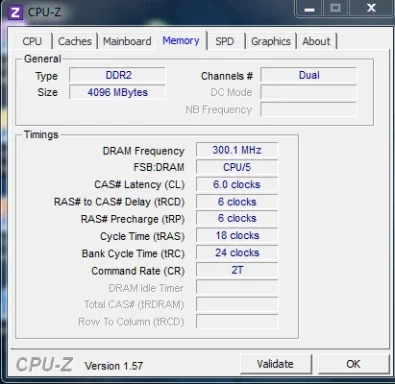This screenshot has height=384, width=395.
Task: Click the tRP value field next to RAS# Precharge
Action: pyautogui.click(x=237, y=219)
